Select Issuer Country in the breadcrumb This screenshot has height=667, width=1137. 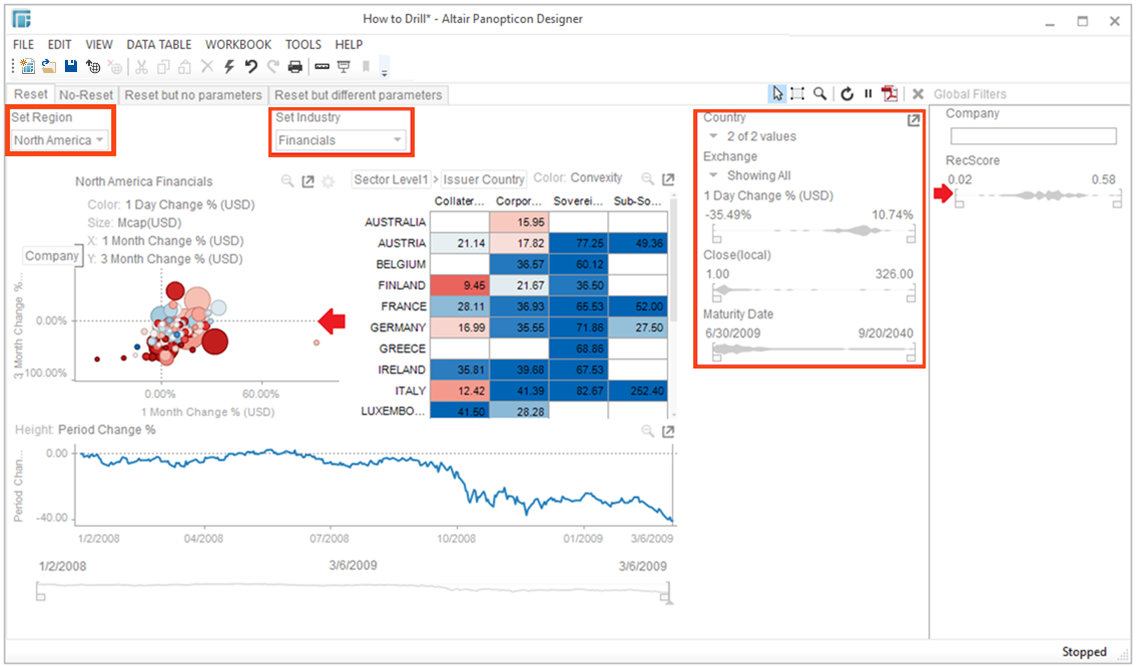click(484, 179)
